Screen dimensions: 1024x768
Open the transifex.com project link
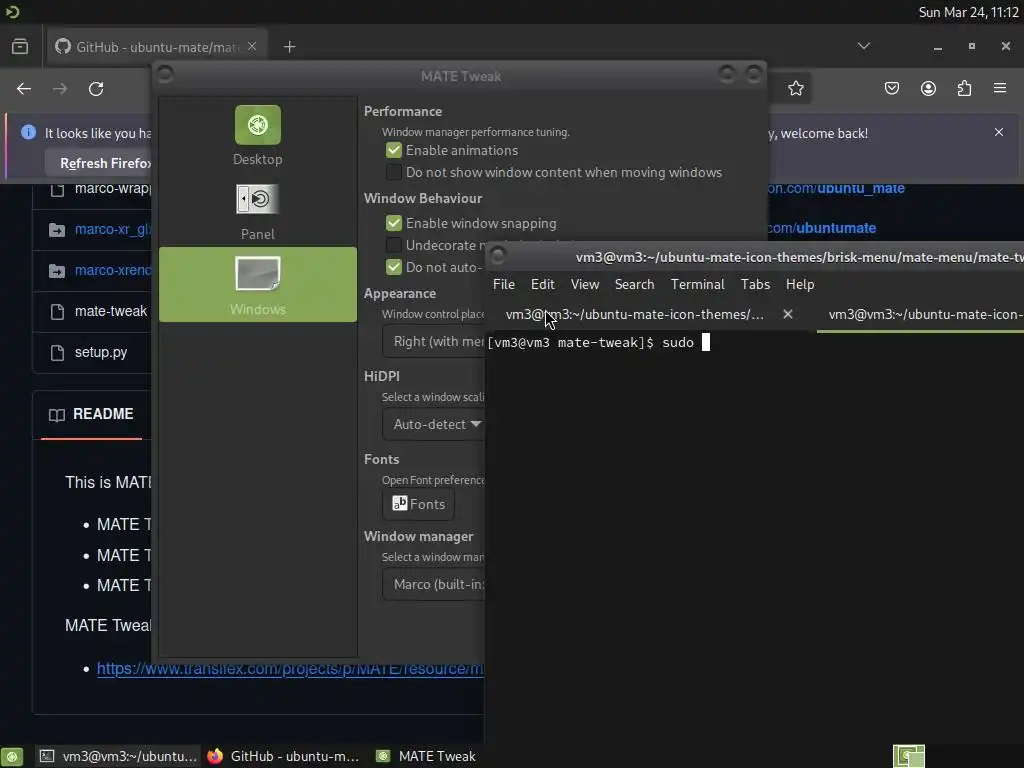[290, 669]
